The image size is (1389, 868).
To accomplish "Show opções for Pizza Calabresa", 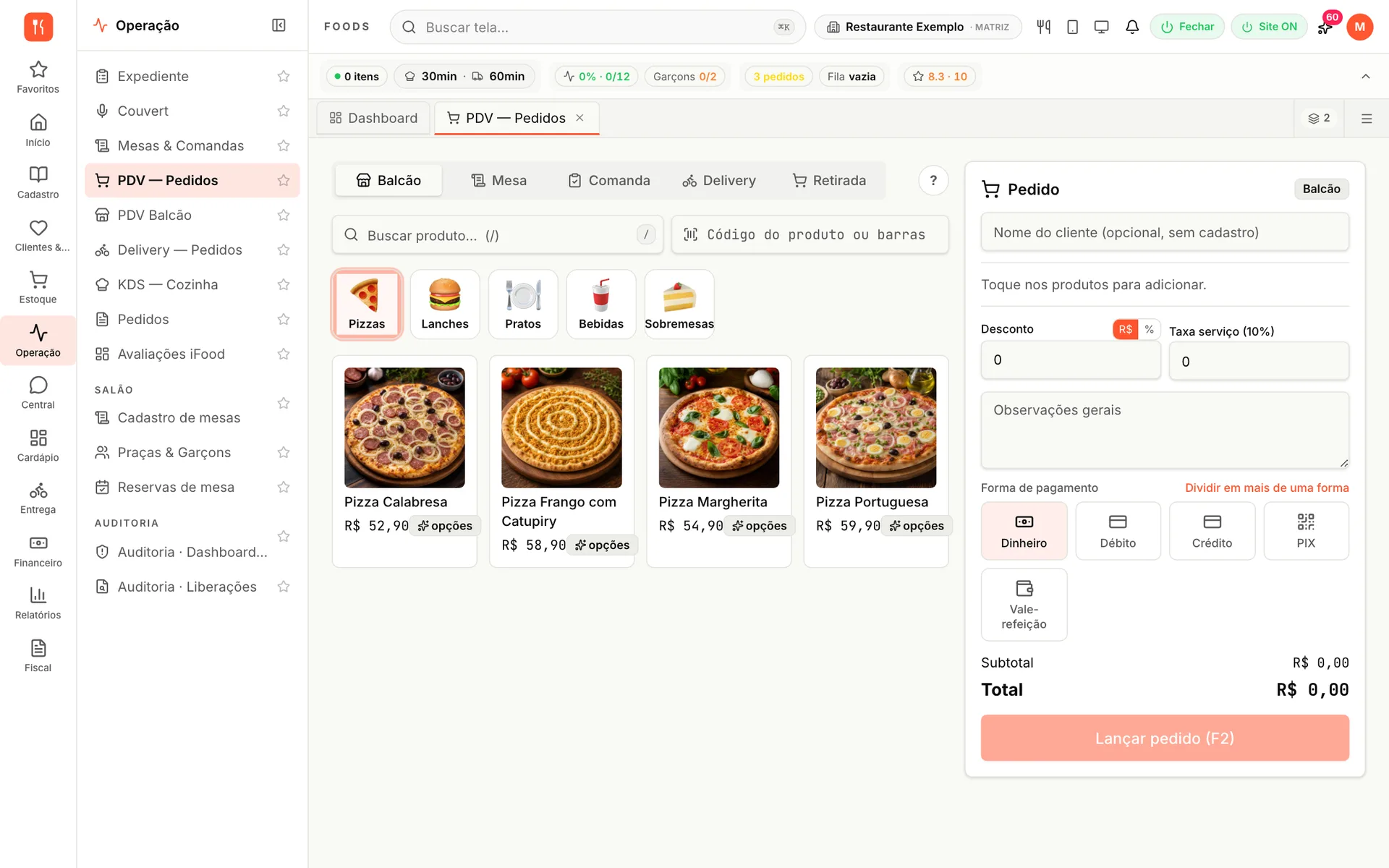I will (445, 526).
